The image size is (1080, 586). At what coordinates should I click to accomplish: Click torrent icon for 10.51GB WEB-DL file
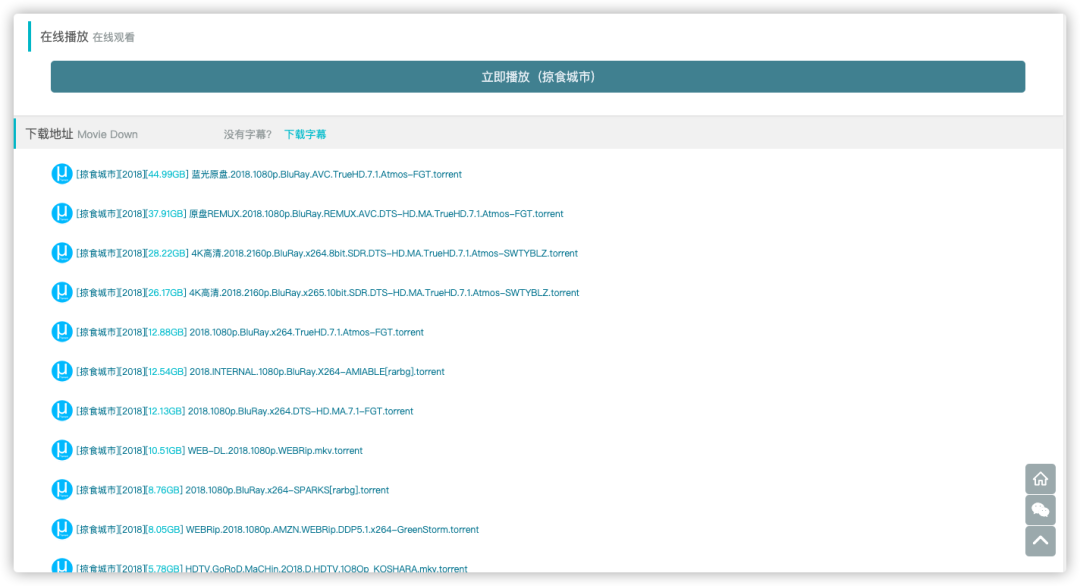tap(62, 450)
